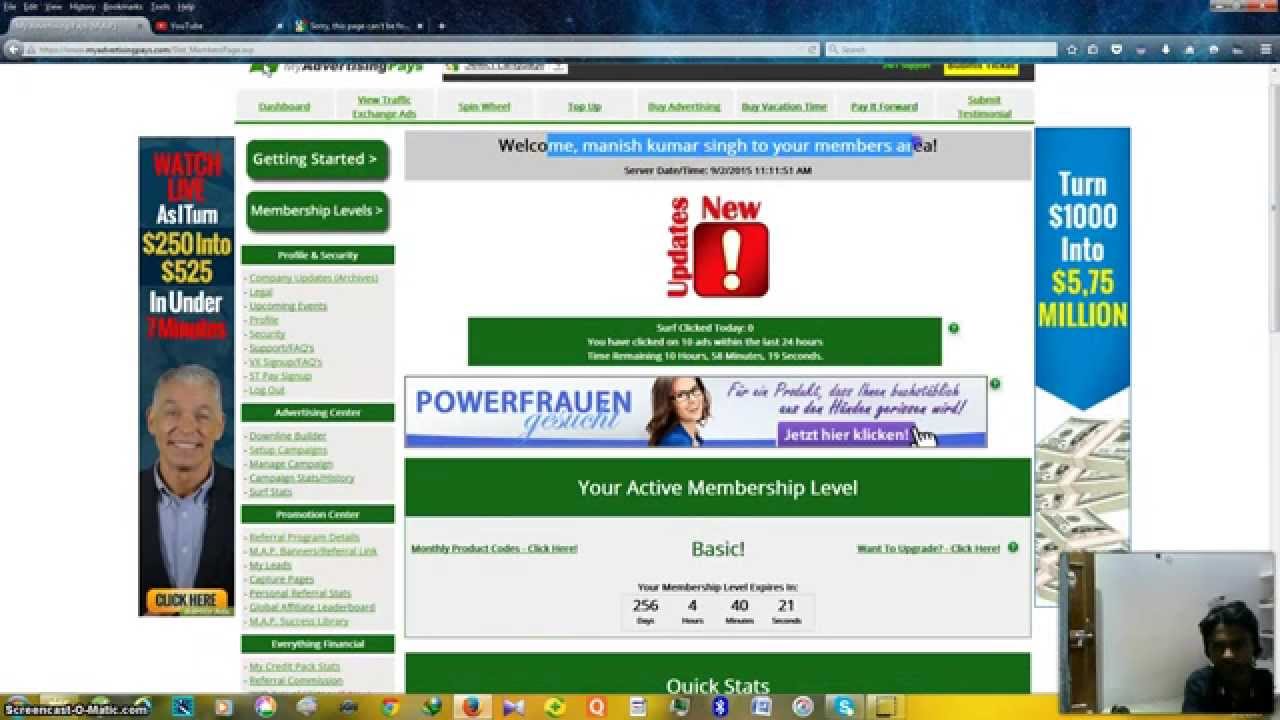Click the Bluetooth icon in the taskbar
1280x720 pixels.
tap(719, 707)
